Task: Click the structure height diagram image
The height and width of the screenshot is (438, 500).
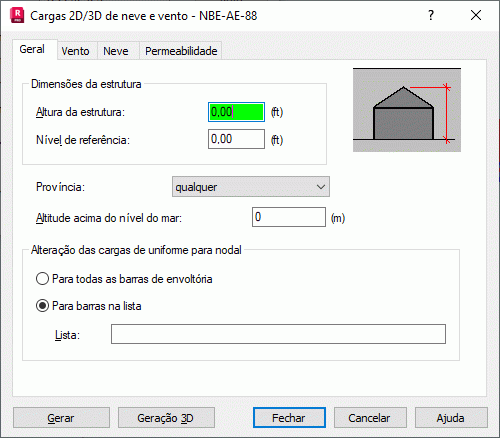Action: point(407,110)
